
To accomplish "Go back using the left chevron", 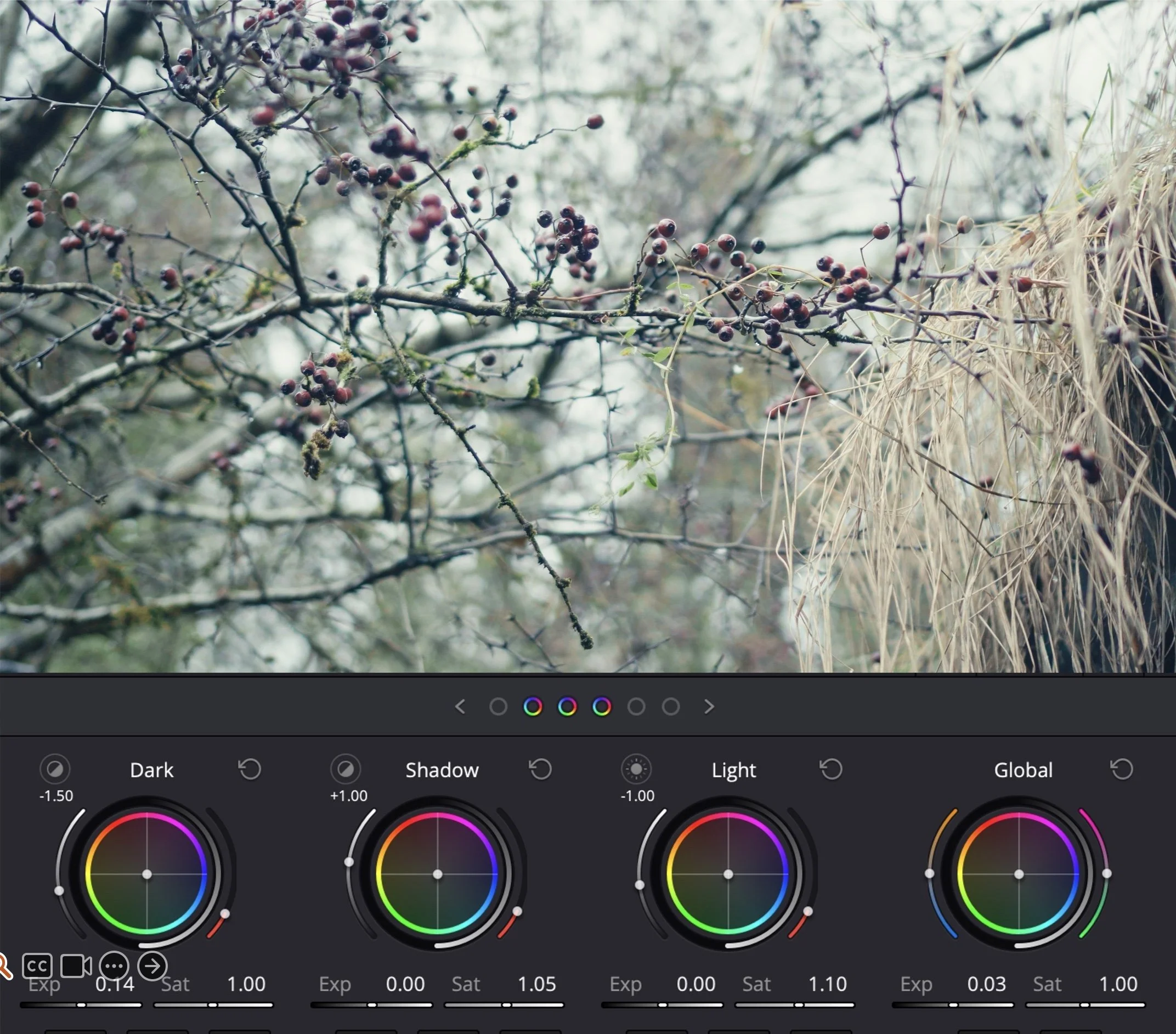I will coord(460,707).
